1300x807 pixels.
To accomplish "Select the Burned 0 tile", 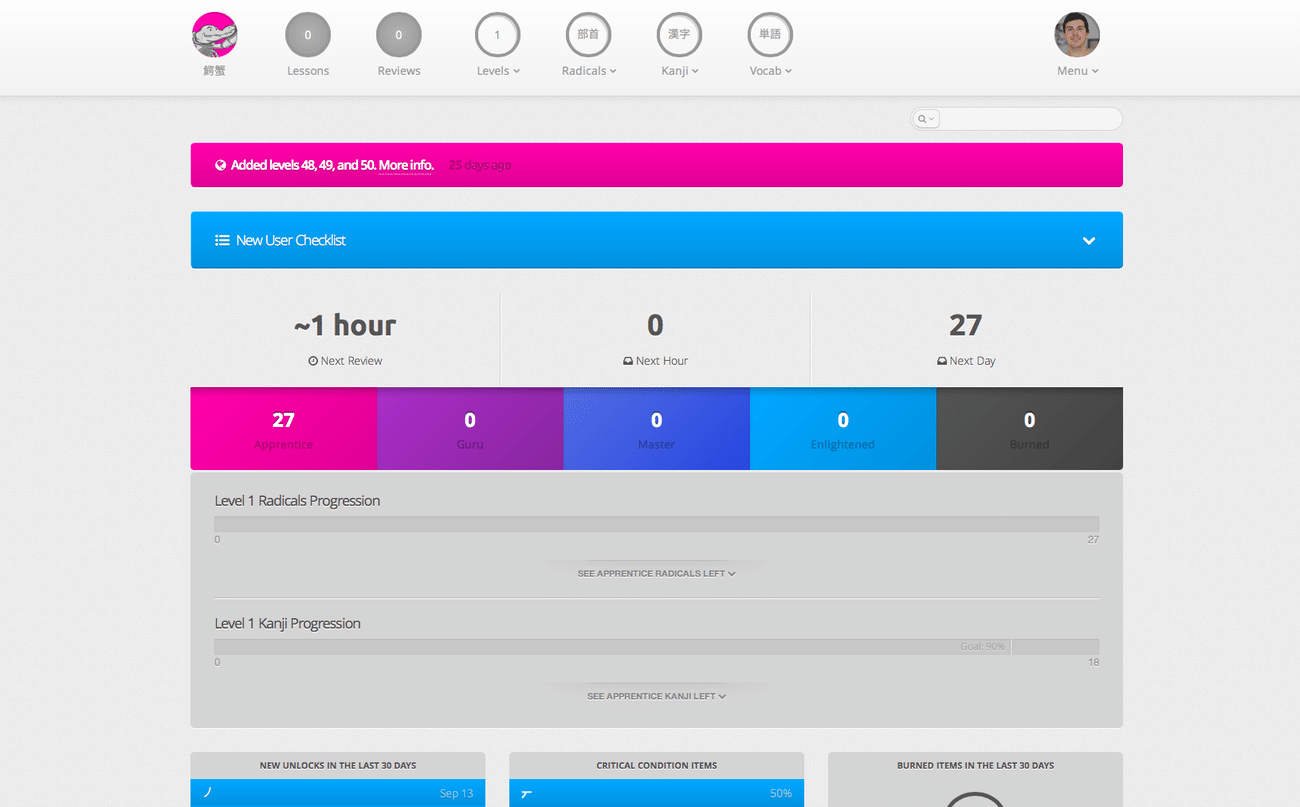I will [x=1030, y=428].
